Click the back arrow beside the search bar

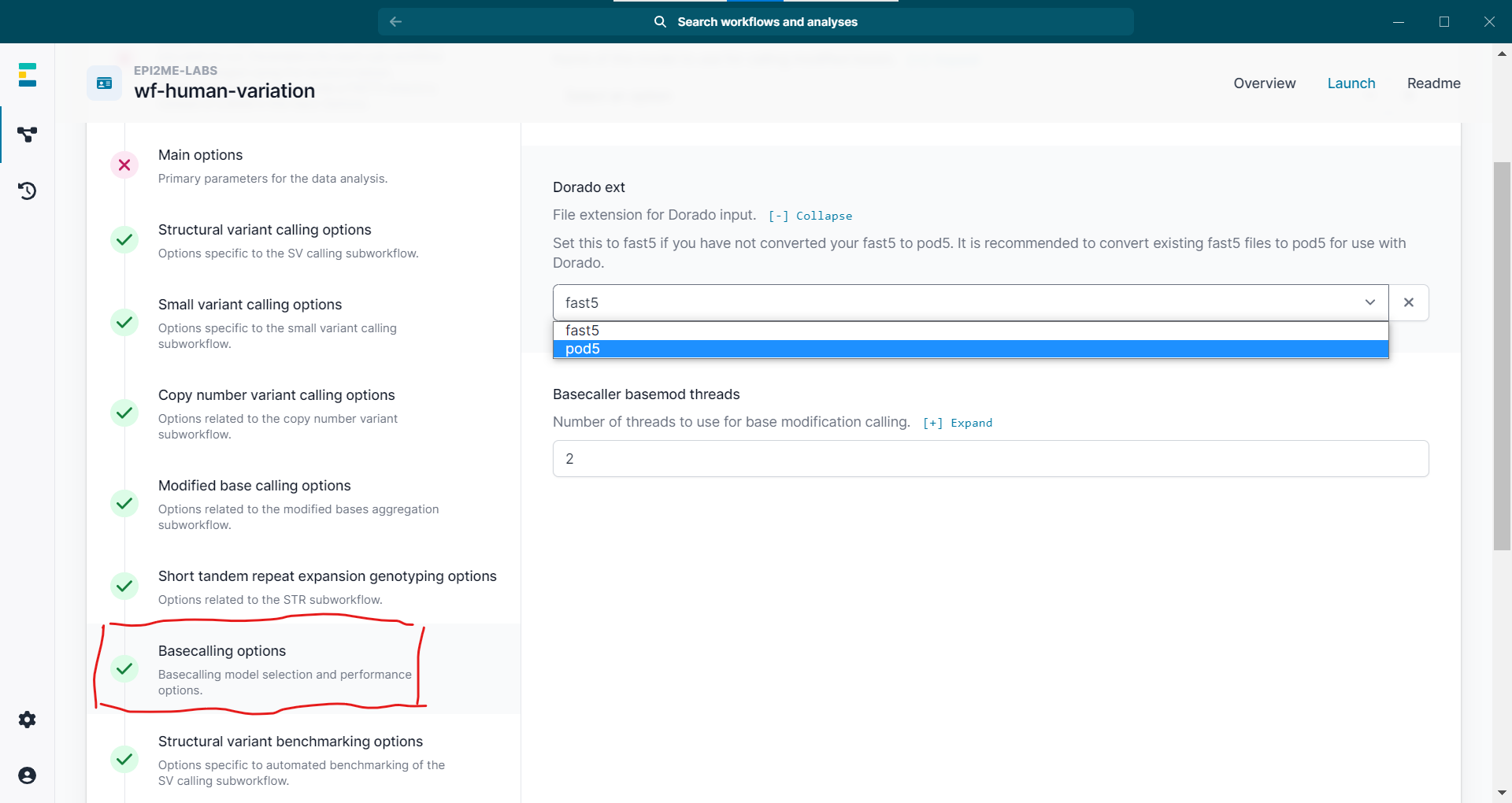[395, 21]
